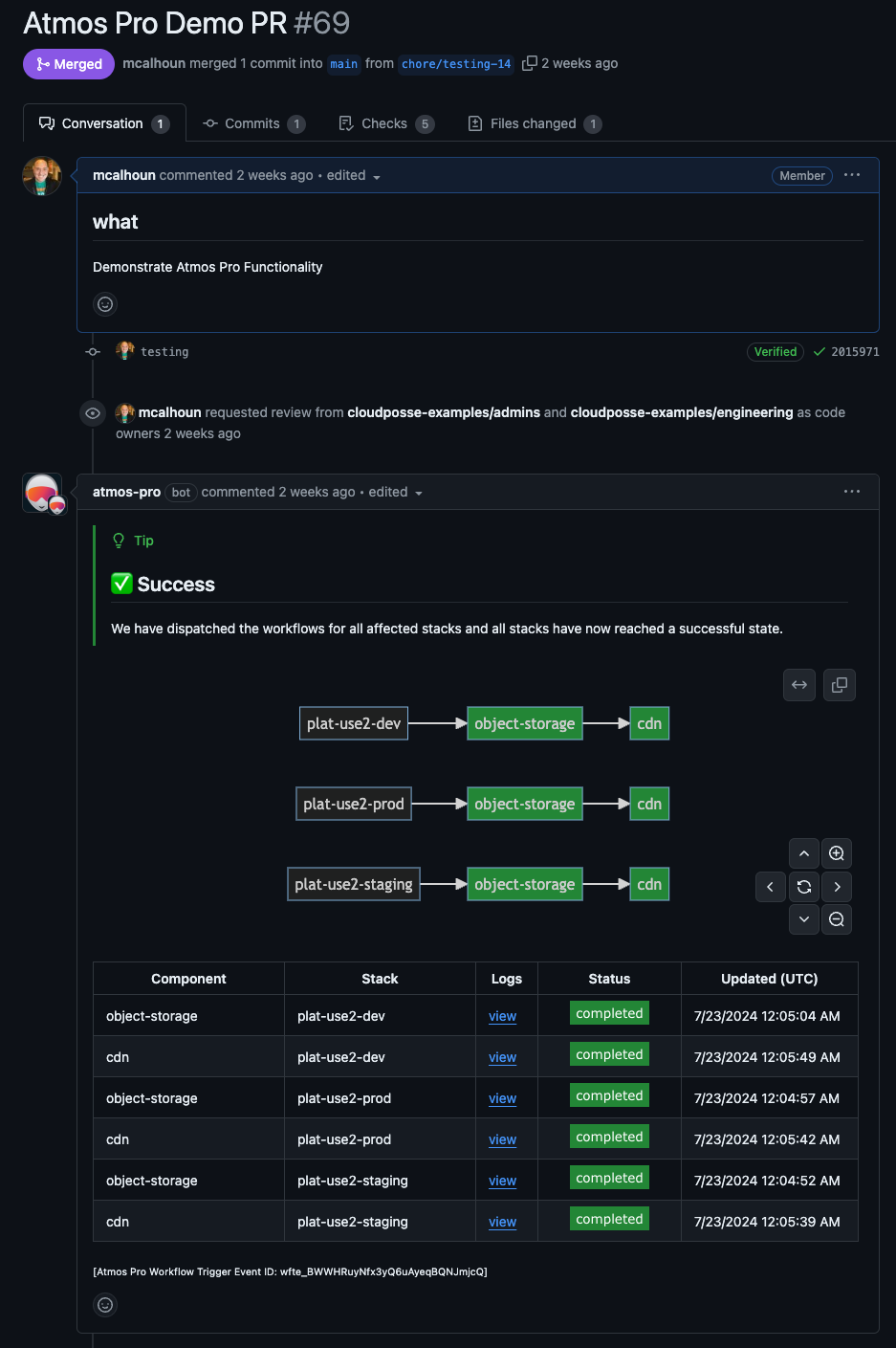
Task: Add emoji reaction to atmos-pro bot comment
Action: pyautogui.click(x=105, y=1304)
